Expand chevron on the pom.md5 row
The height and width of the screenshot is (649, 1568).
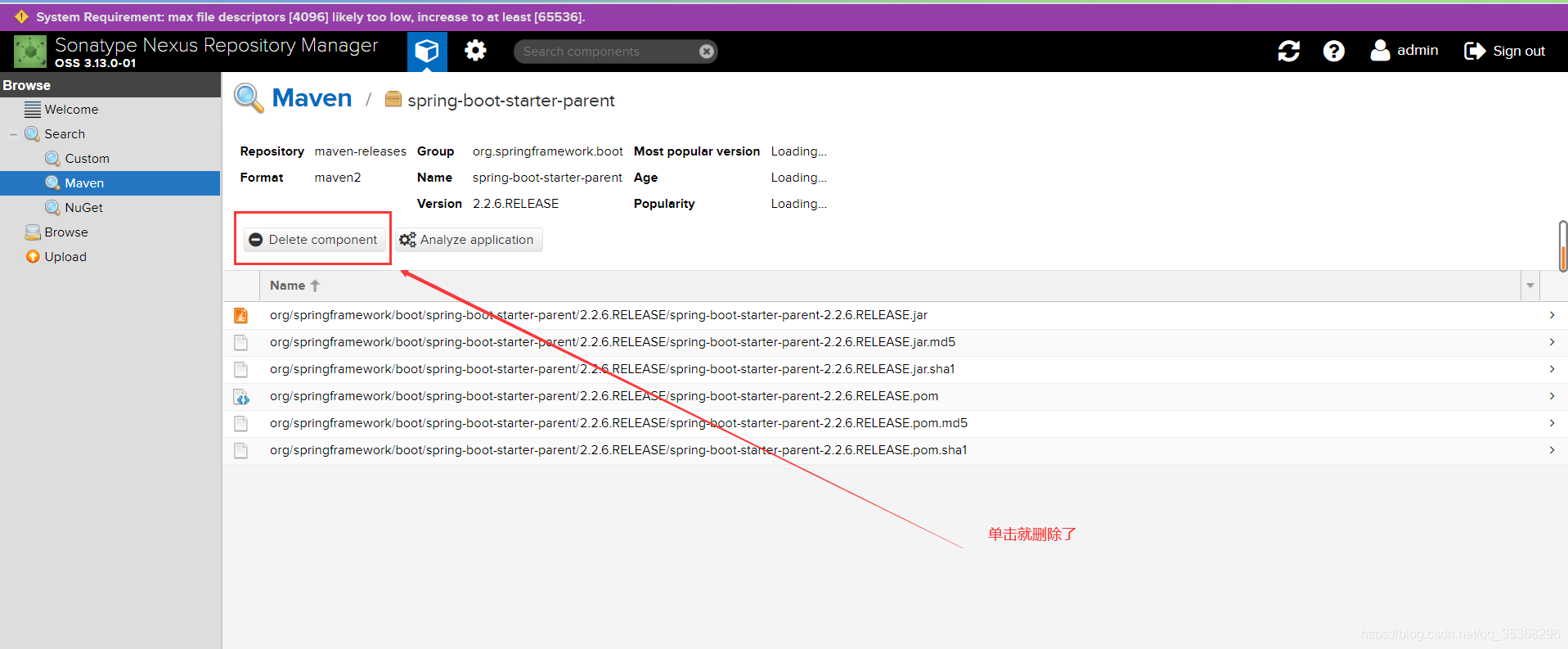coord(1552,423)
